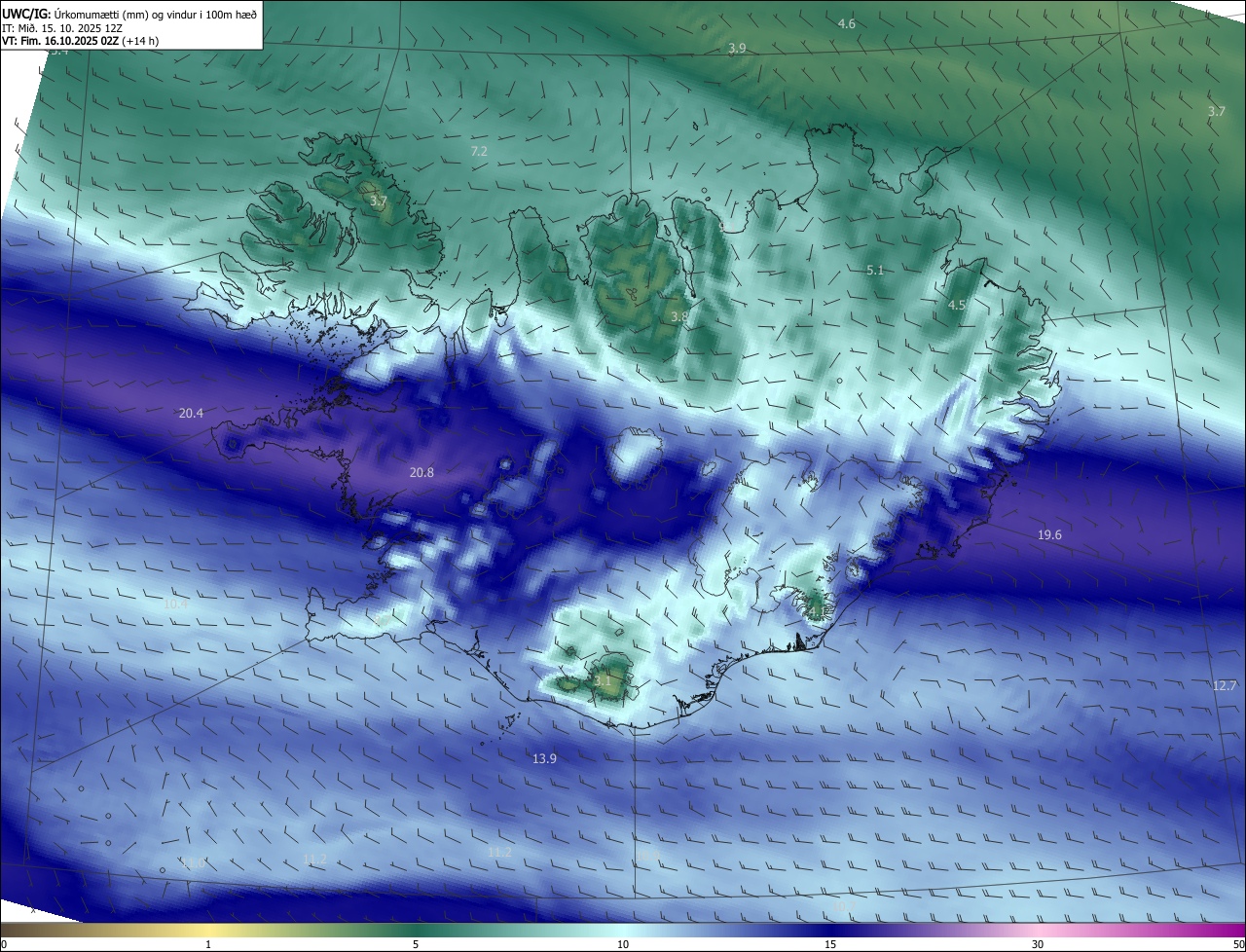Select the 30 tick on the color scale

(x=1038, y=944)
